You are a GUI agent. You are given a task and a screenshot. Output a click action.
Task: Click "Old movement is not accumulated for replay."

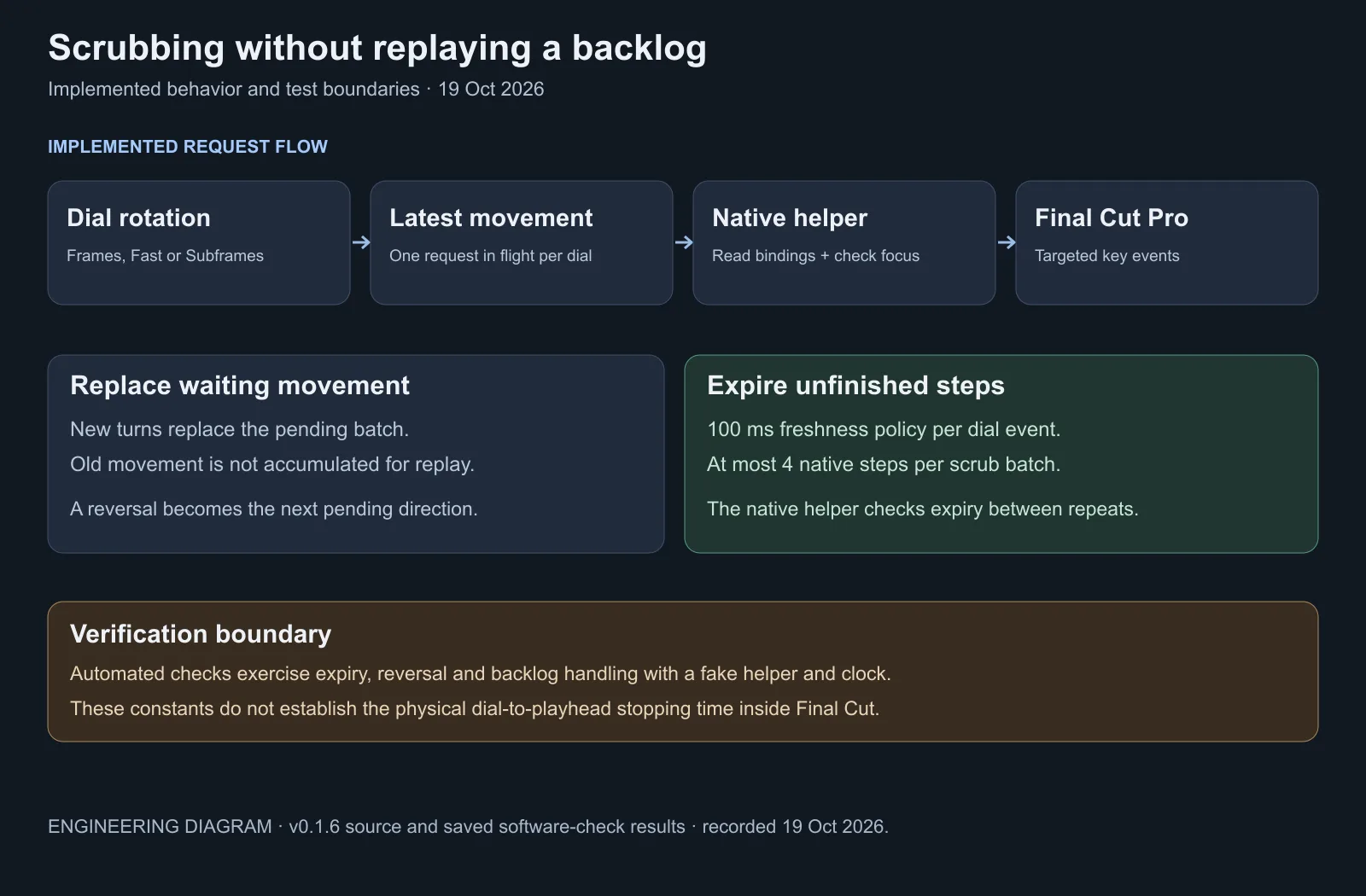272,464
